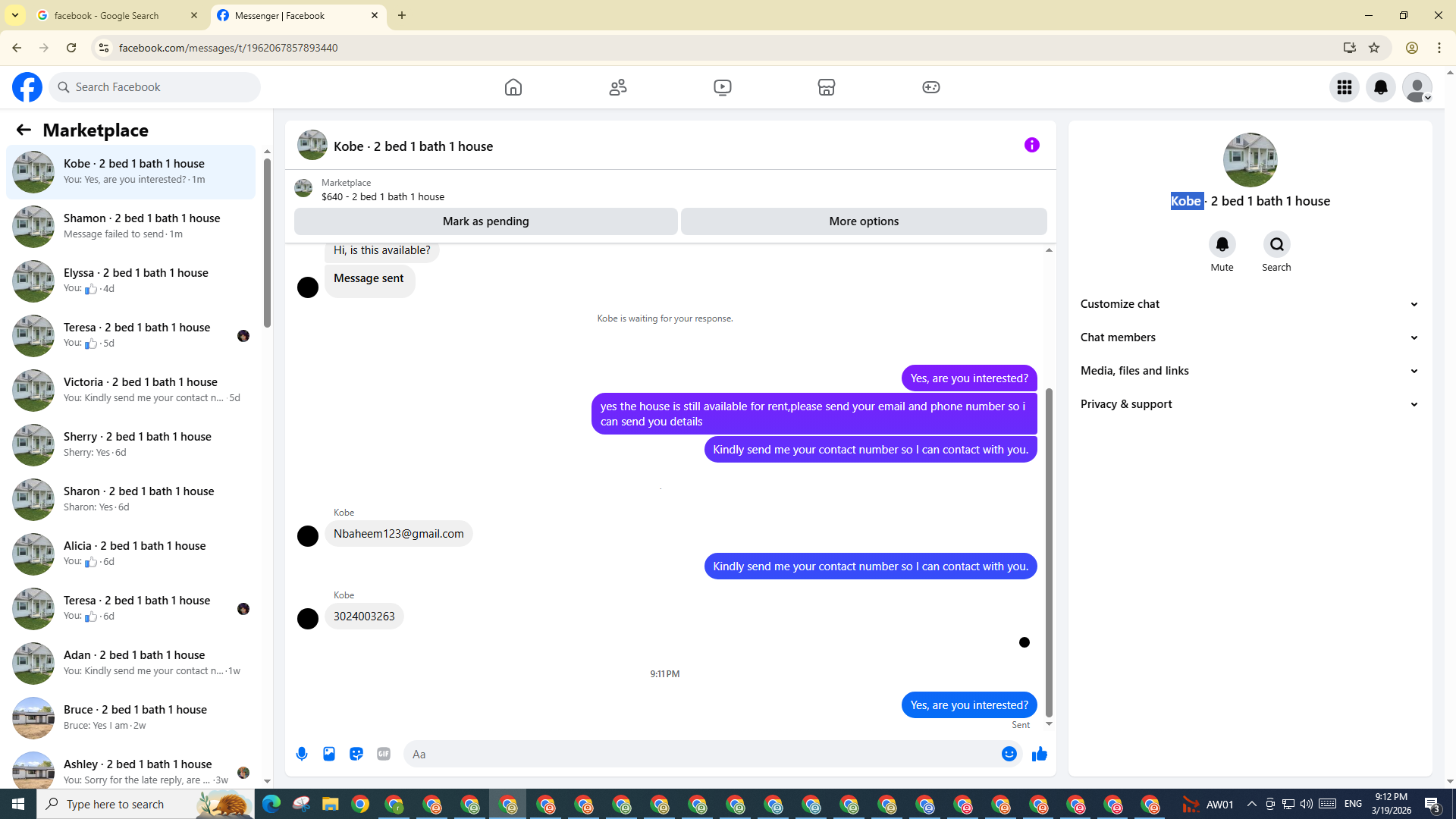This screenshot has width=1456, height=819.
Task: Click the Mark as pending button
Action: point(485,221)
